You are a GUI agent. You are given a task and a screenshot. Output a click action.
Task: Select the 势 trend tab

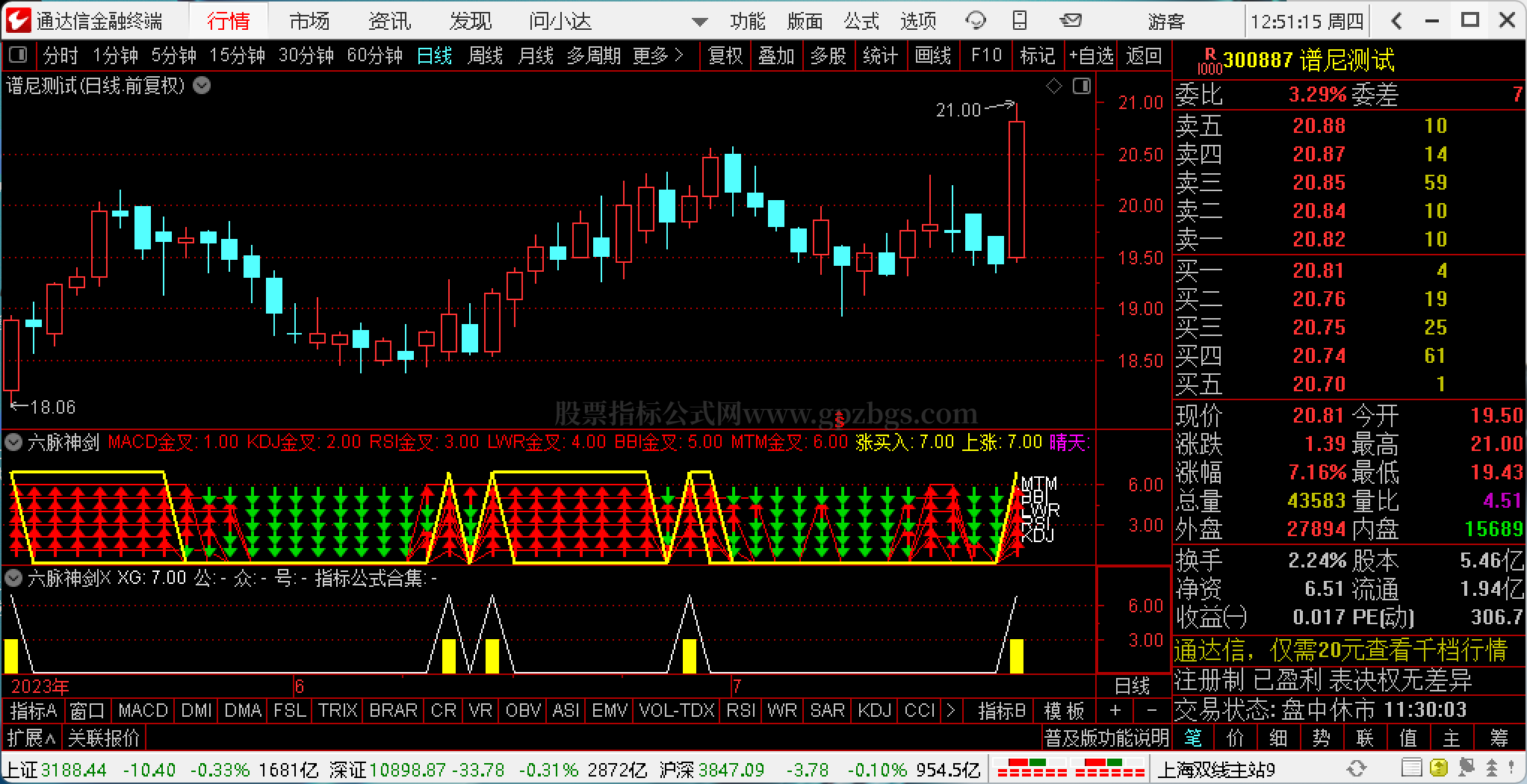pyautogui.click(x=1322, y=738)
